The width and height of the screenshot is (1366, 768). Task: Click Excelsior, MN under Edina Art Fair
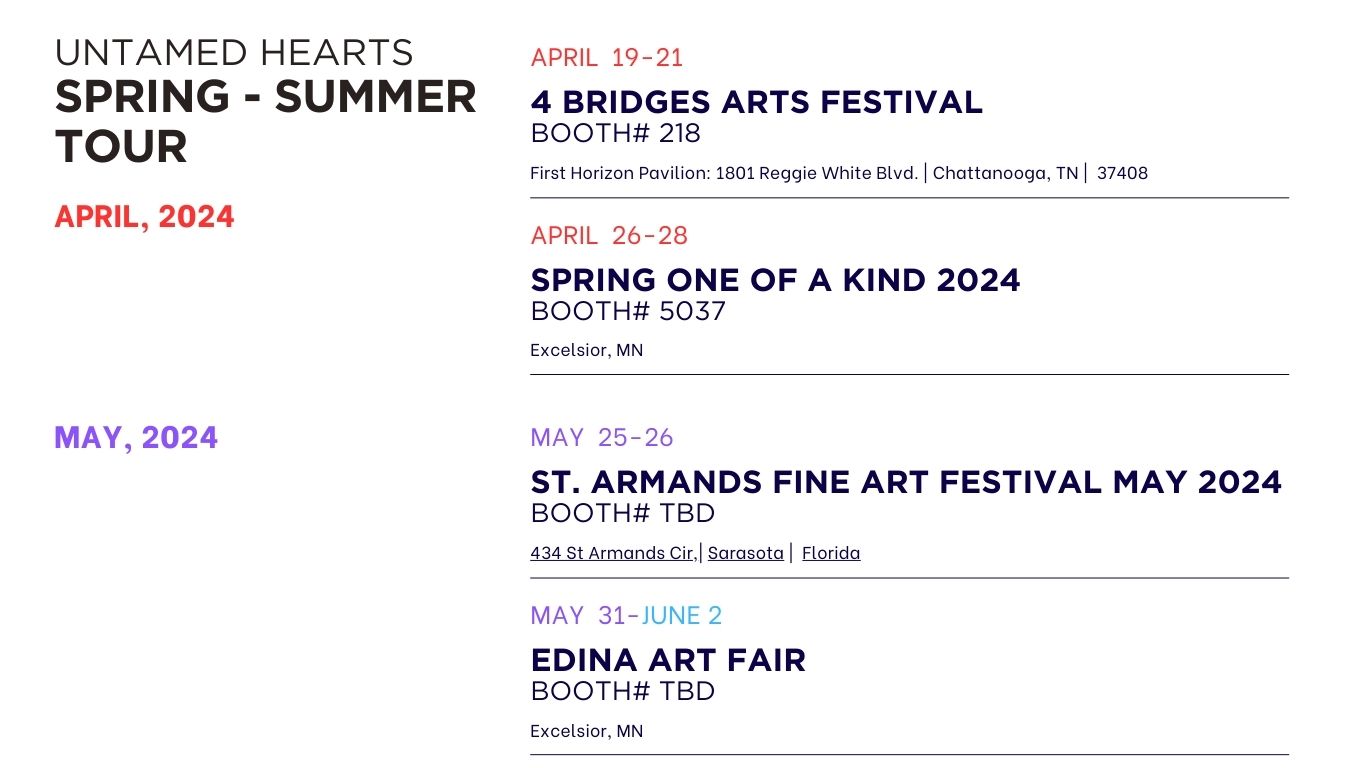click(x=587, y=730)
